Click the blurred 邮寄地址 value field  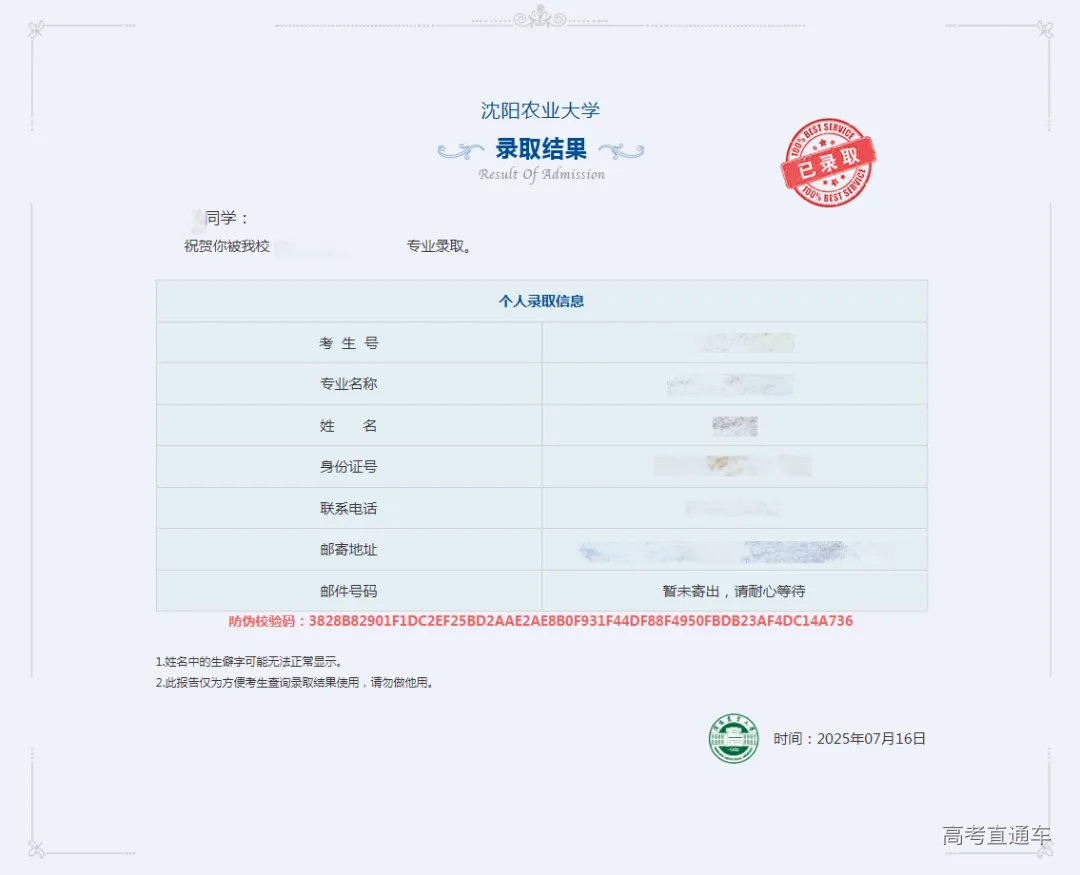point(733,550)
